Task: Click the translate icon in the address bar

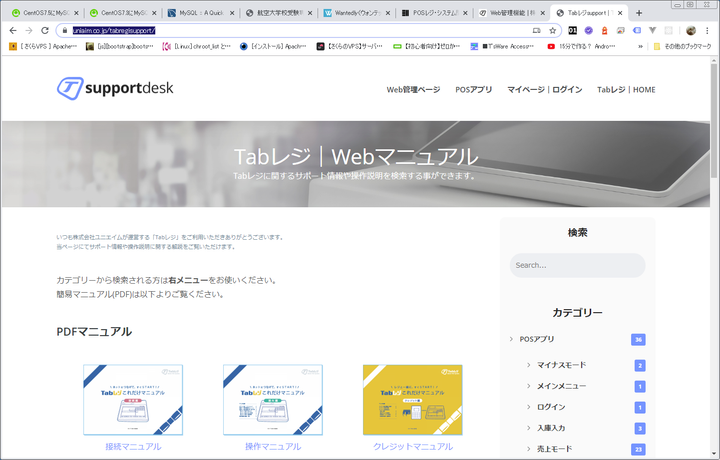Action: [x=536, y=30]
